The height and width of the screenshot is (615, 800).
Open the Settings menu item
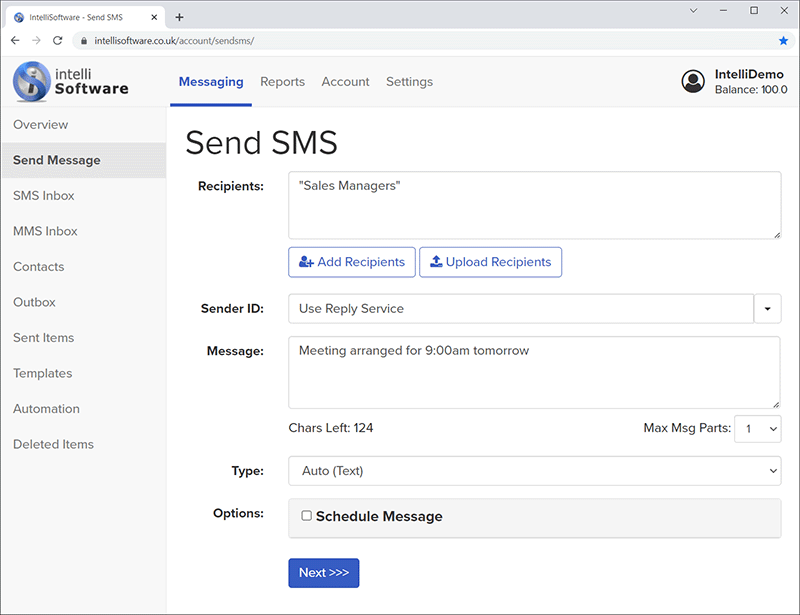point(409,82)
